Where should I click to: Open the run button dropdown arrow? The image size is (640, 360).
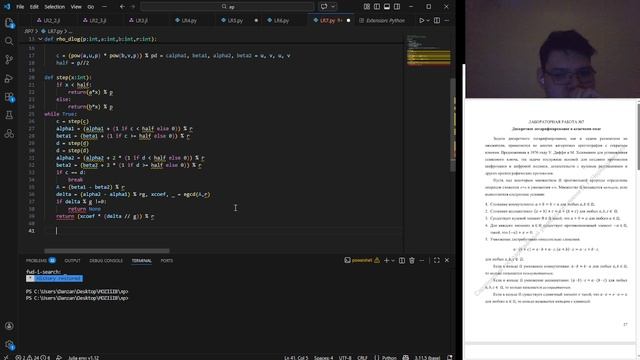tap(428, 20)
